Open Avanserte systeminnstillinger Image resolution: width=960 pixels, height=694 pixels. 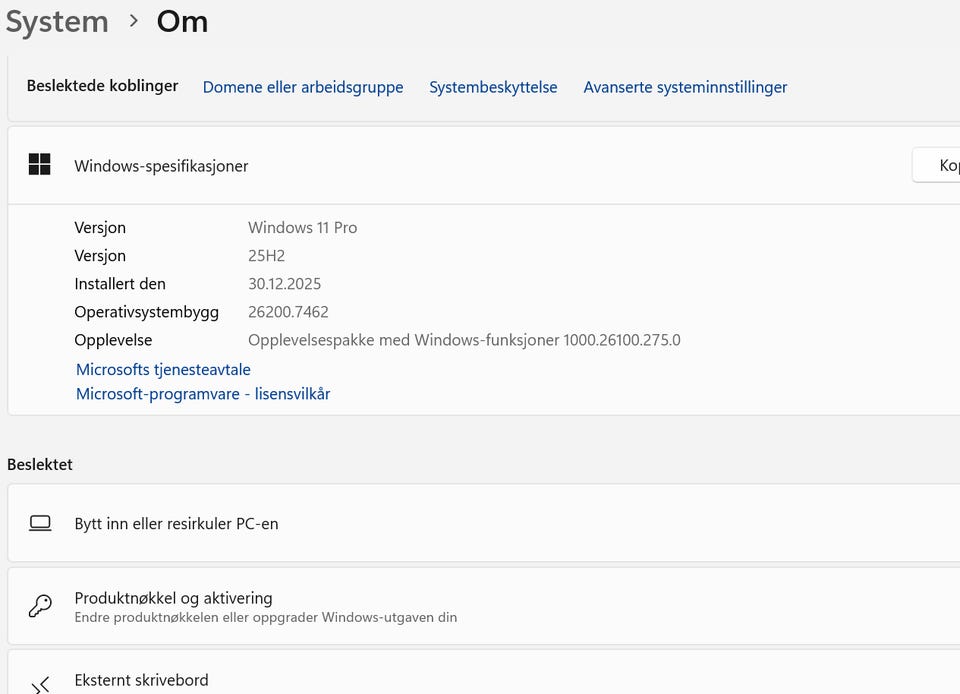point(685,87)
